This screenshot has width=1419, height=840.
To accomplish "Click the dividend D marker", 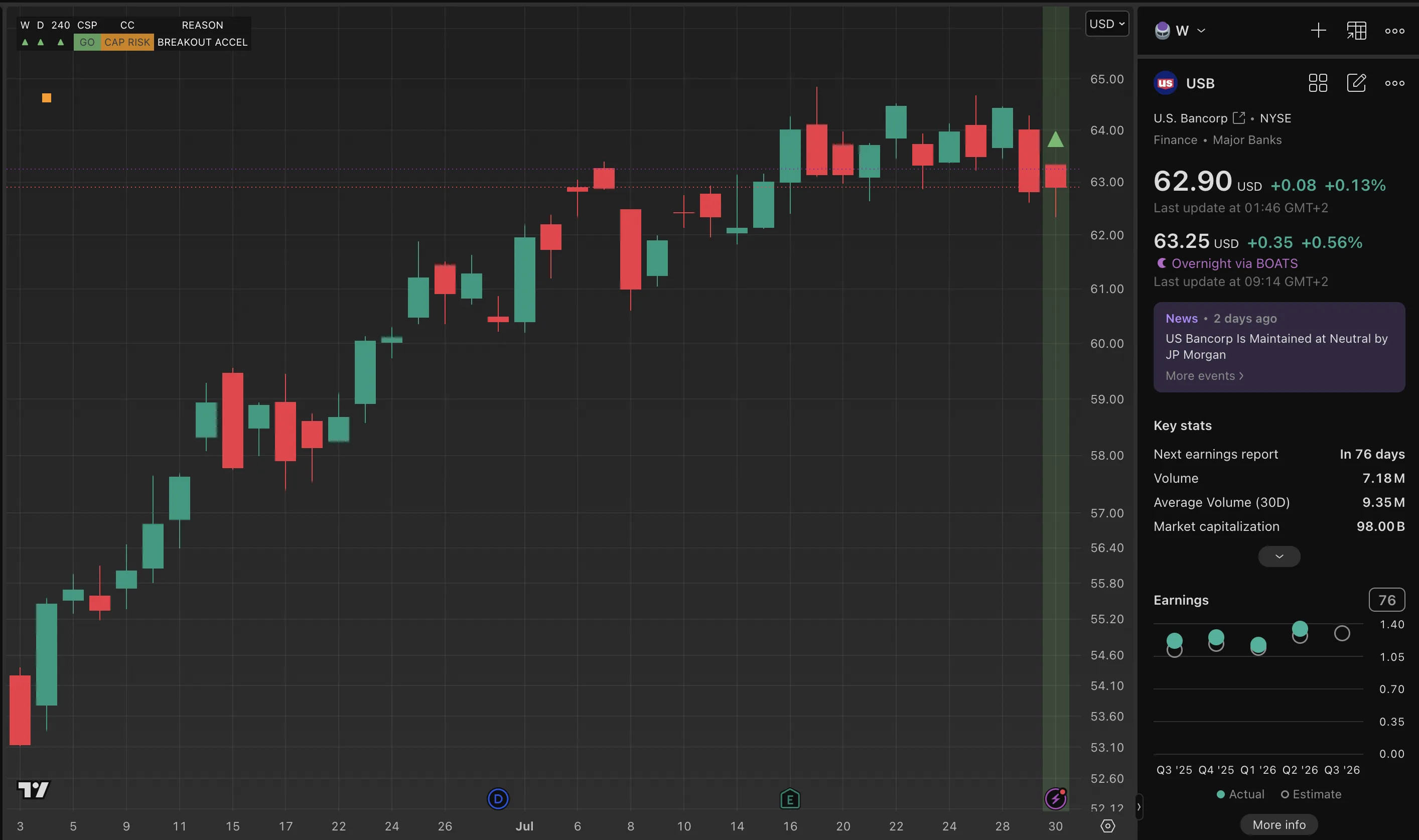I will (498, 799).
